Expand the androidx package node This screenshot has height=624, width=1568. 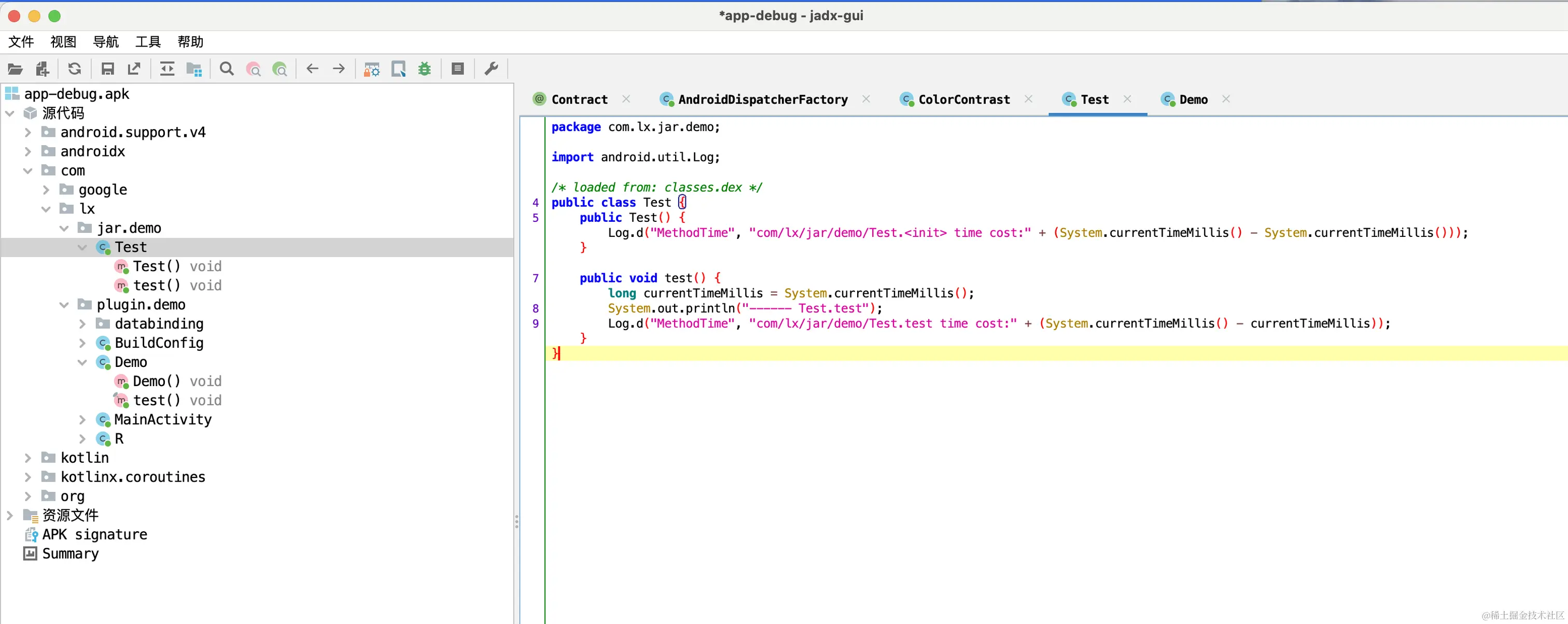28,151
